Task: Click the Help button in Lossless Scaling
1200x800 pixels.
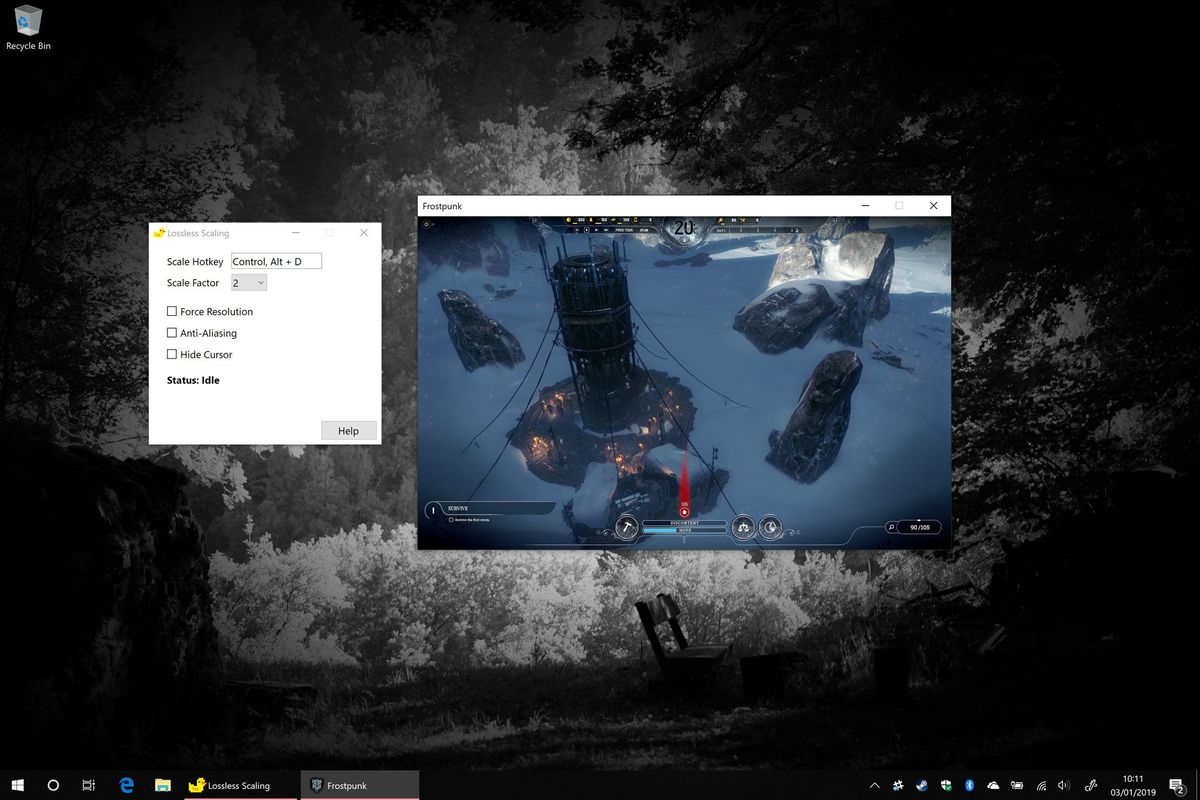Action: click(x=348, y=430)
